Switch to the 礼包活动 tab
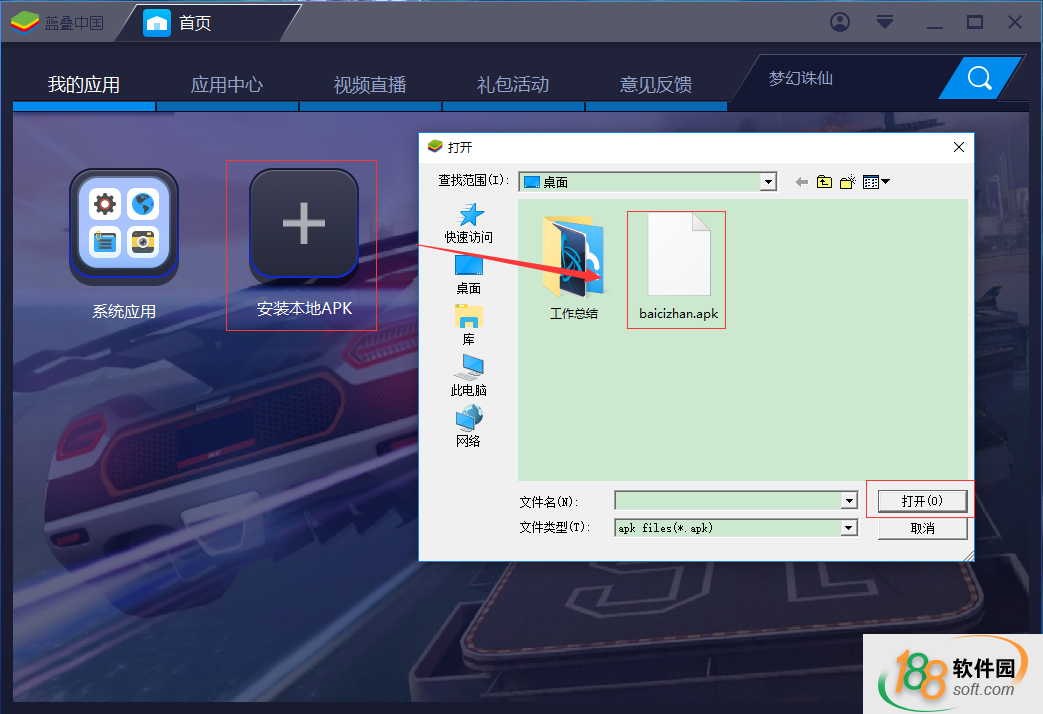Screen dimensions: 1043x714 point(513,85)
